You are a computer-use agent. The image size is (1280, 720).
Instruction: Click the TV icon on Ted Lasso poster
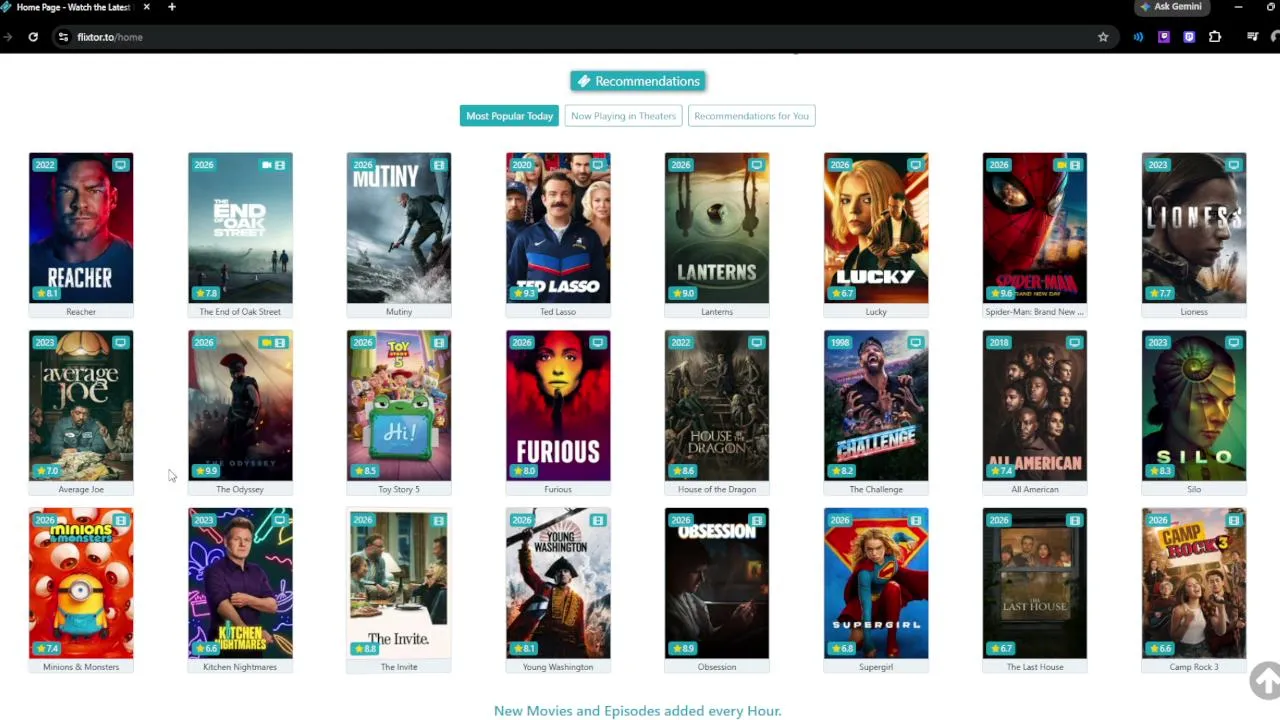click(x=597, y=165)
